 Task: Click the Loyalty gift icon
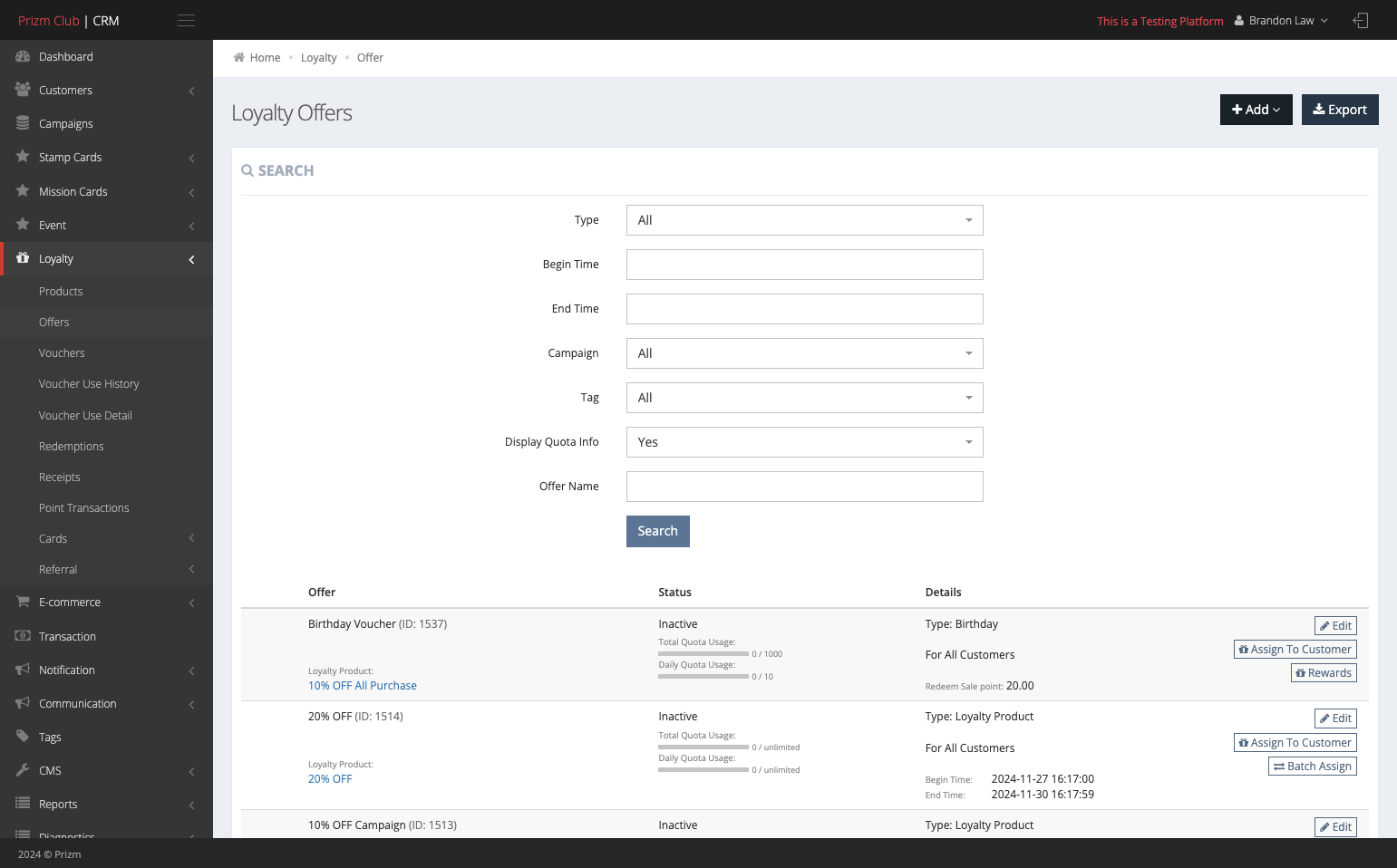(23, 258)
